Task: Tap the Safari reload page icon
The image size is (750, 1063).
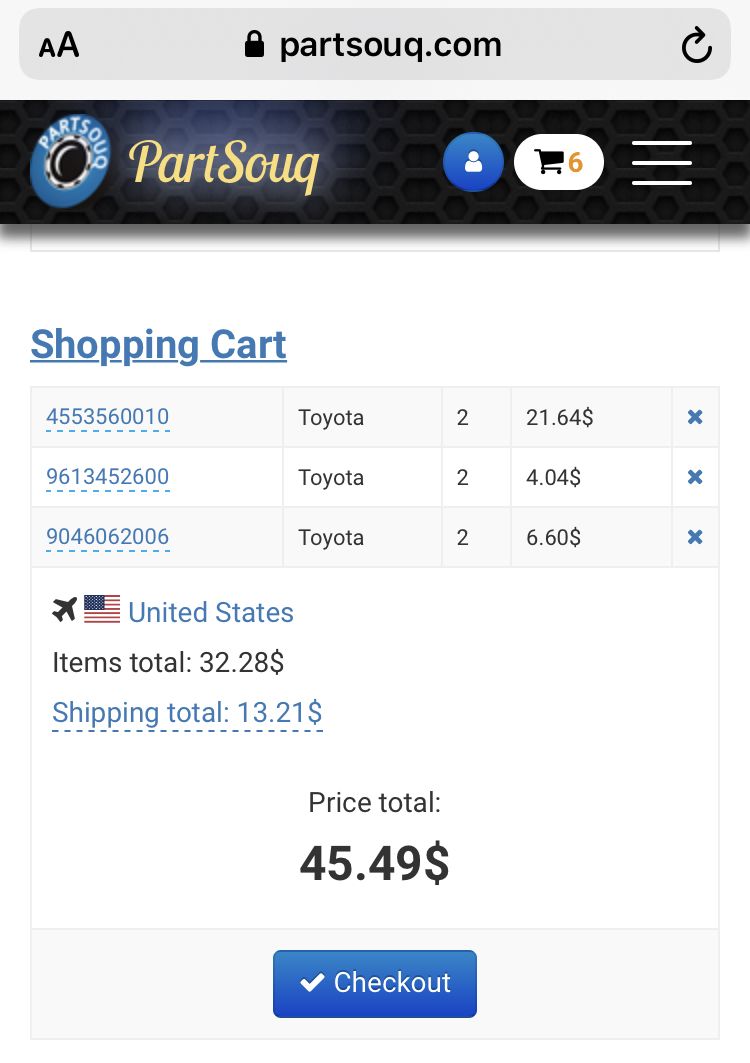Action: click(696, 45)
